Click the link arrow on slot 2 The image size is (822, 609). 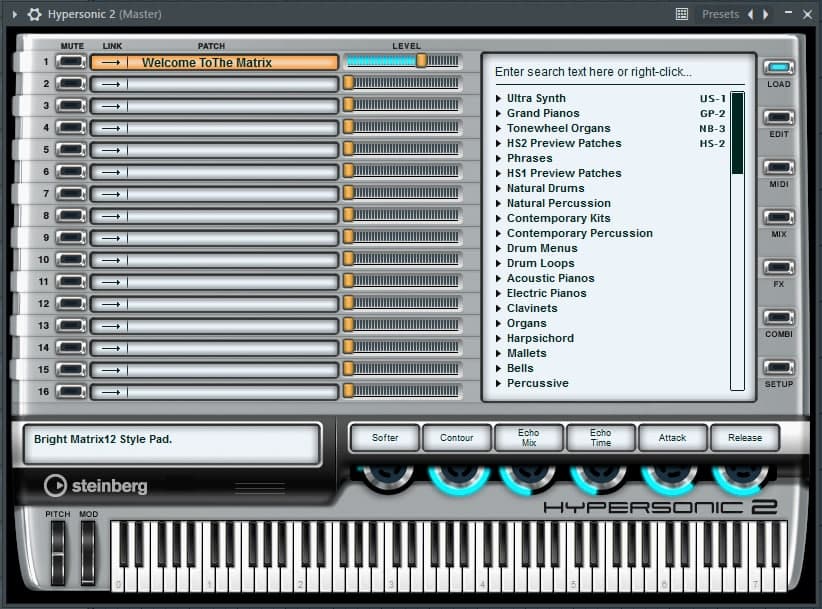click(x=110, y=84)
